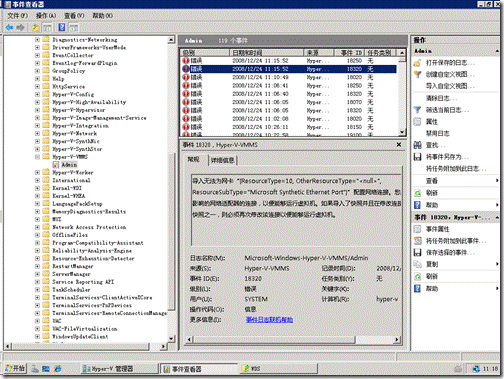The width and height of the screenshot is (504, 379).
Task: Open the Help menu
Action: (102, 16)
